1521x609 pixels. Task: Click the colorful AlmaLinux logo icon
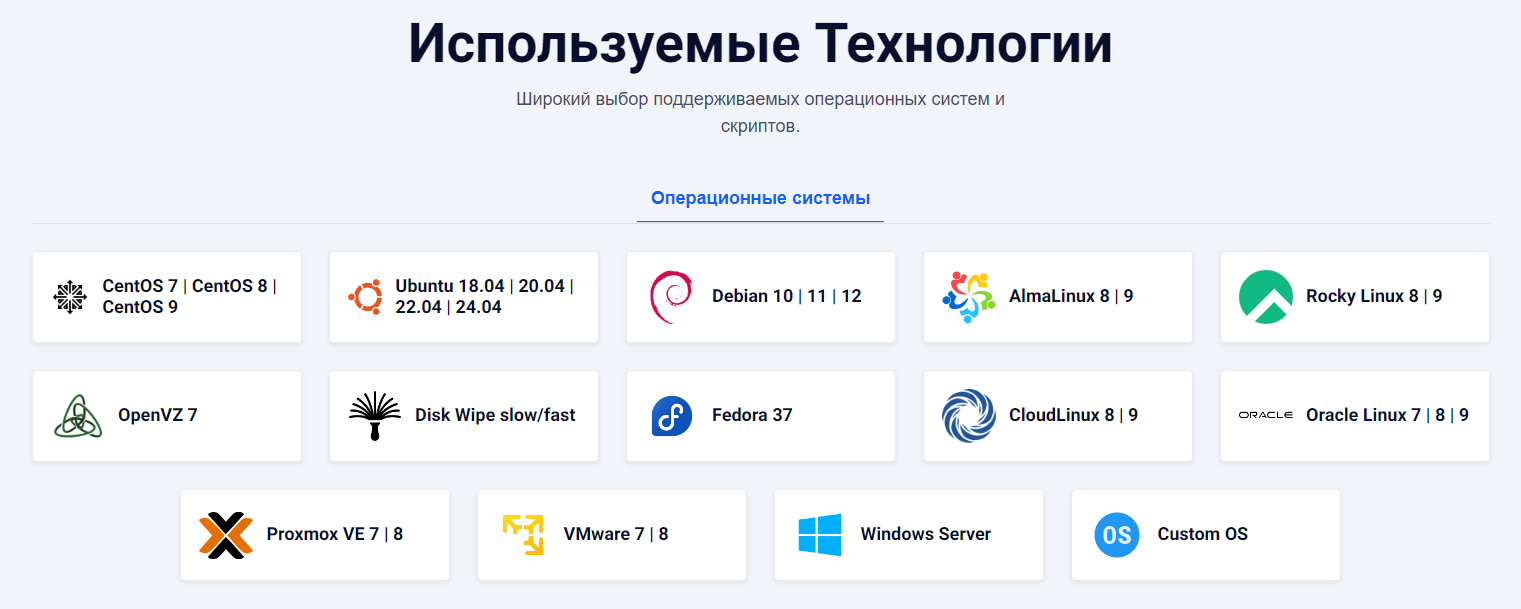coord(968,297)
